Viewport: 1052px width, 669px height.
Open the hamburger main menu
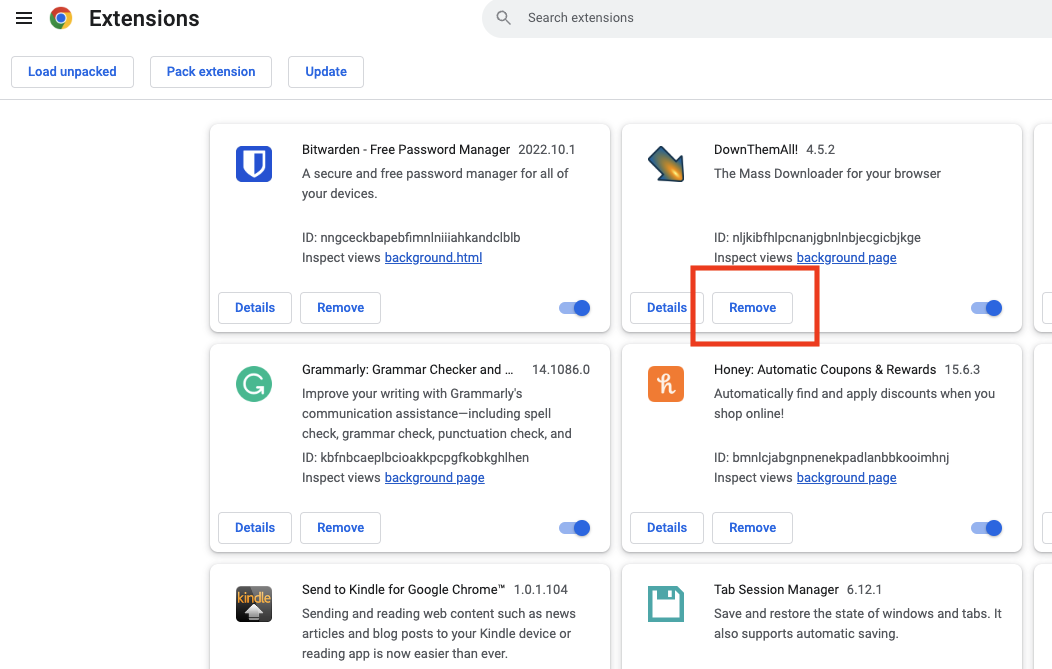pos(24,18)
